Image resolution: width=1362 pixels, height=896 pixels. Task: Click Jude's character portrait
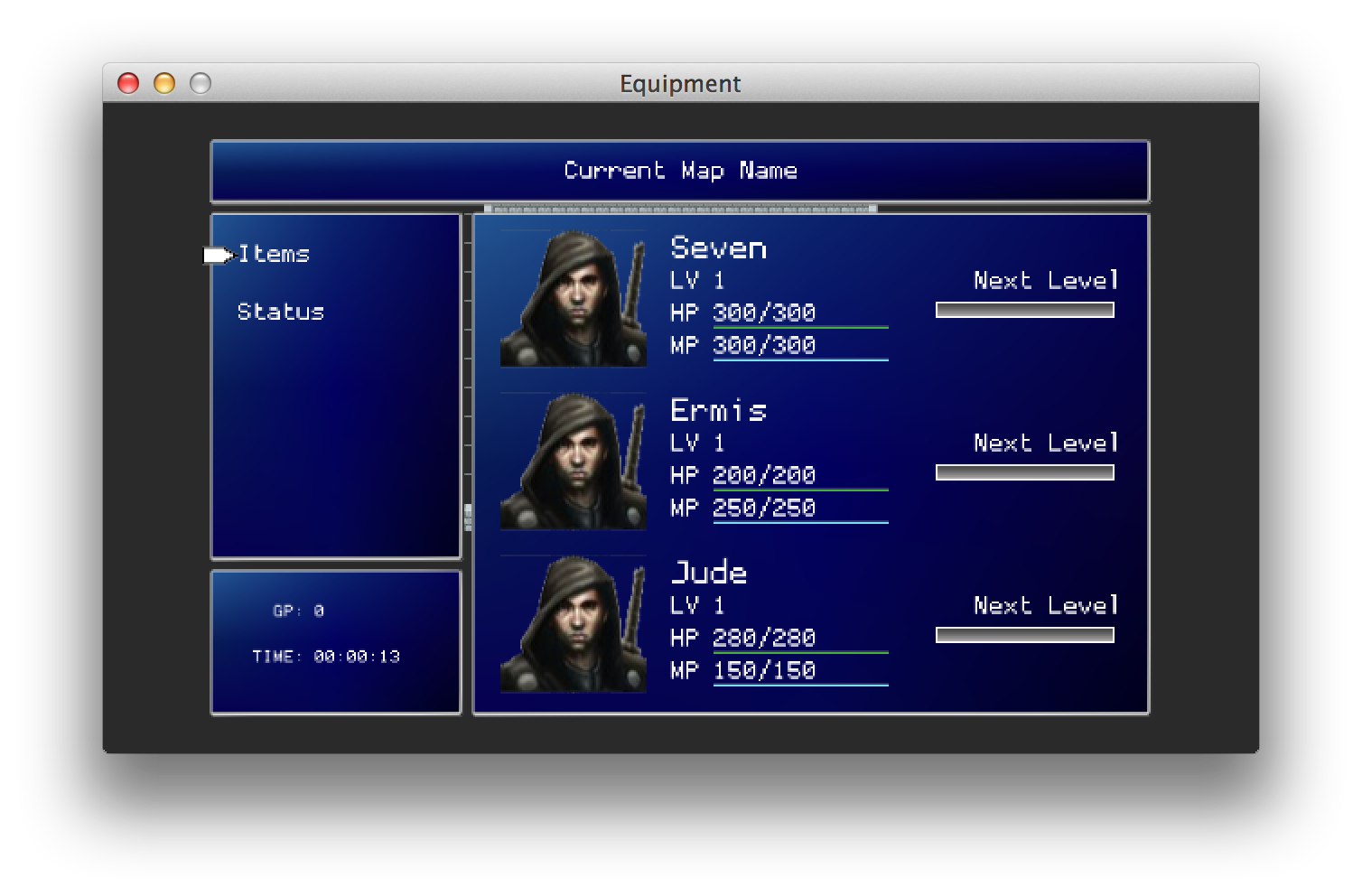(x=574, y=623)
